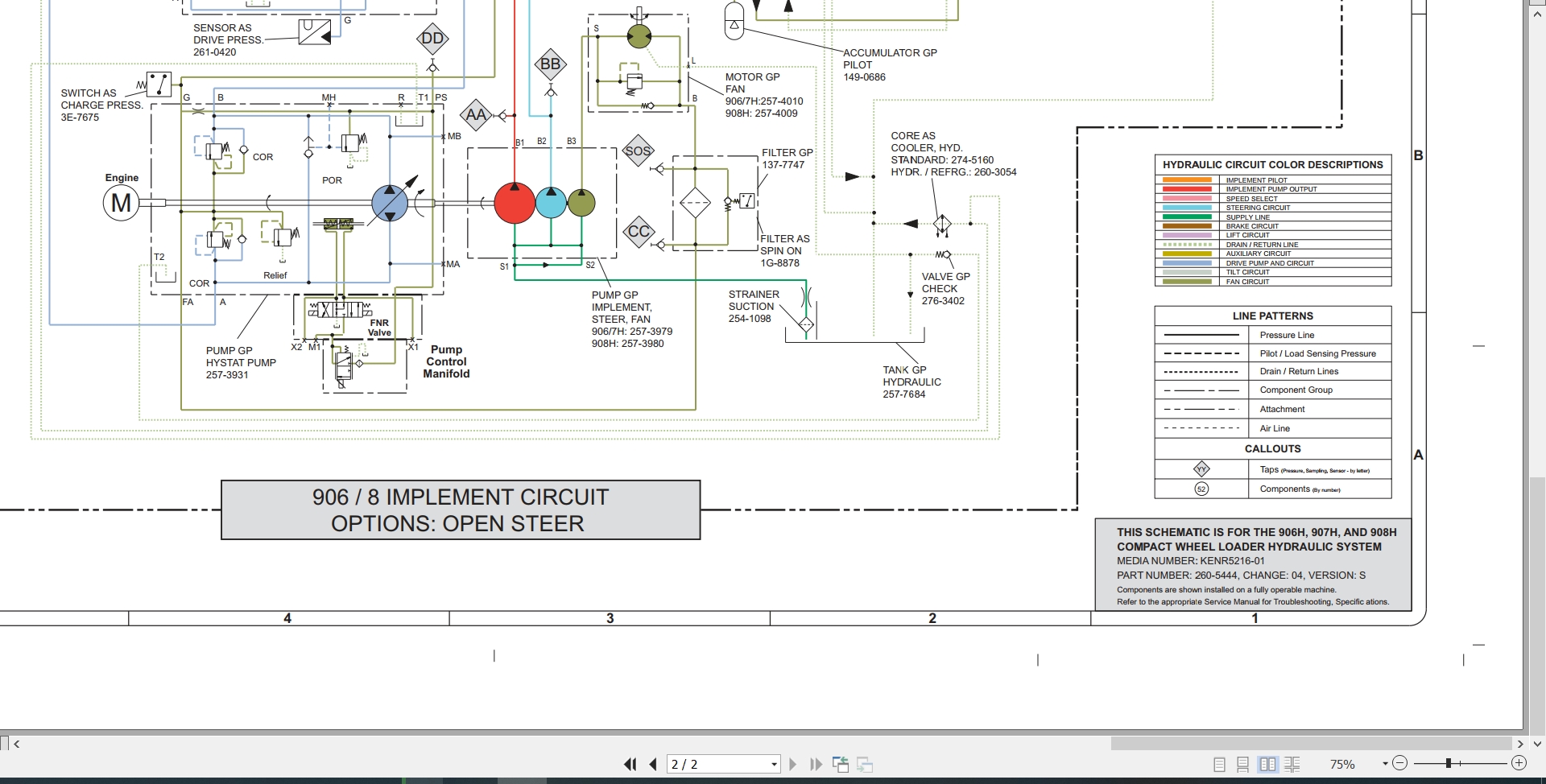This screenshot has height=784, width=1546.
Task: Click the vertical scroll down arrow
Action: (x=1537, y=744)
